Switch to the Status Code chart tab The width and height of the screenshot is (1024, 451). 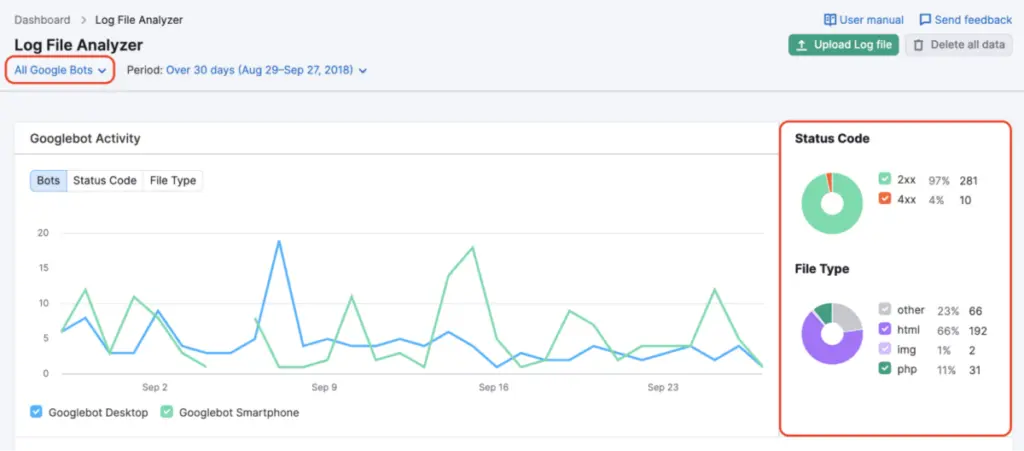(x=104, y=181)
